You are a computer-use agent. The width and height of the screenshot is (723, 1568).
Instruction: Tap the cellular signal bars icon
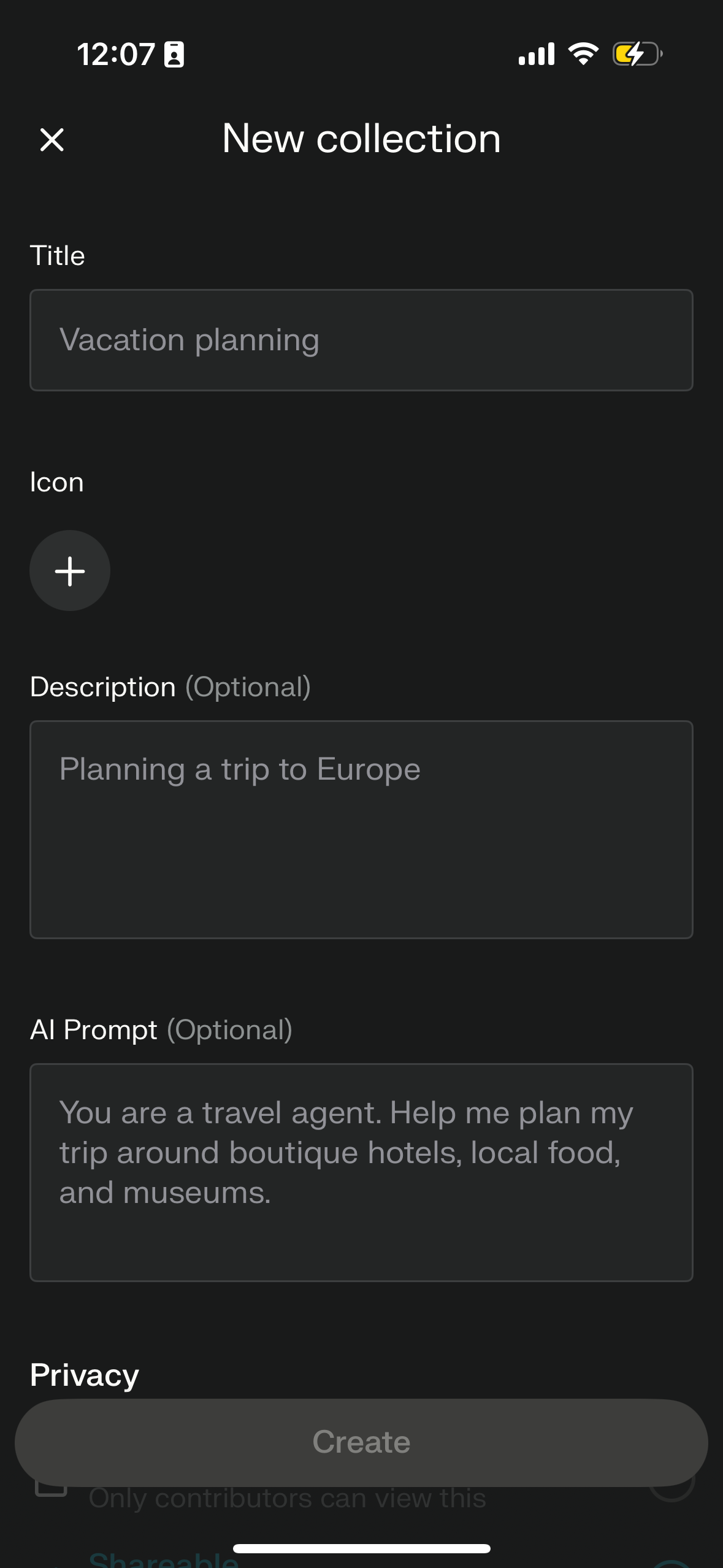(537, 54)
